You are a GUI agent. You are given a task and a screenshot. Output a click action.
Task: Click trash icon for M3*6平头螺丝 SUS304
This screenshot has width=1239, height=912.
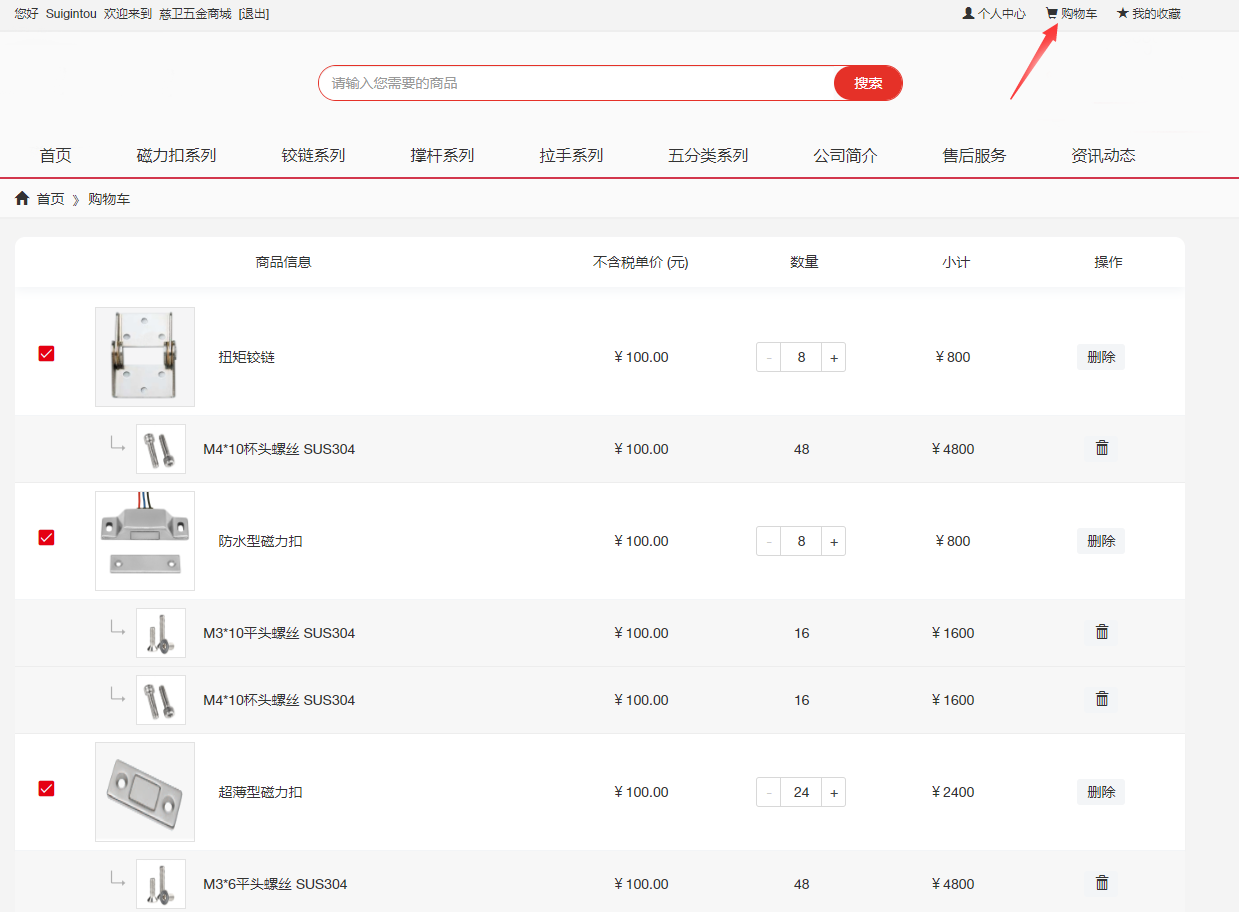(x=1101, y=883)
